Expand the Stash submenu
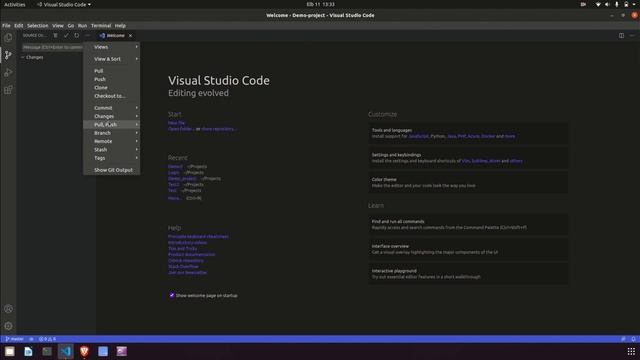 (111, 150)
